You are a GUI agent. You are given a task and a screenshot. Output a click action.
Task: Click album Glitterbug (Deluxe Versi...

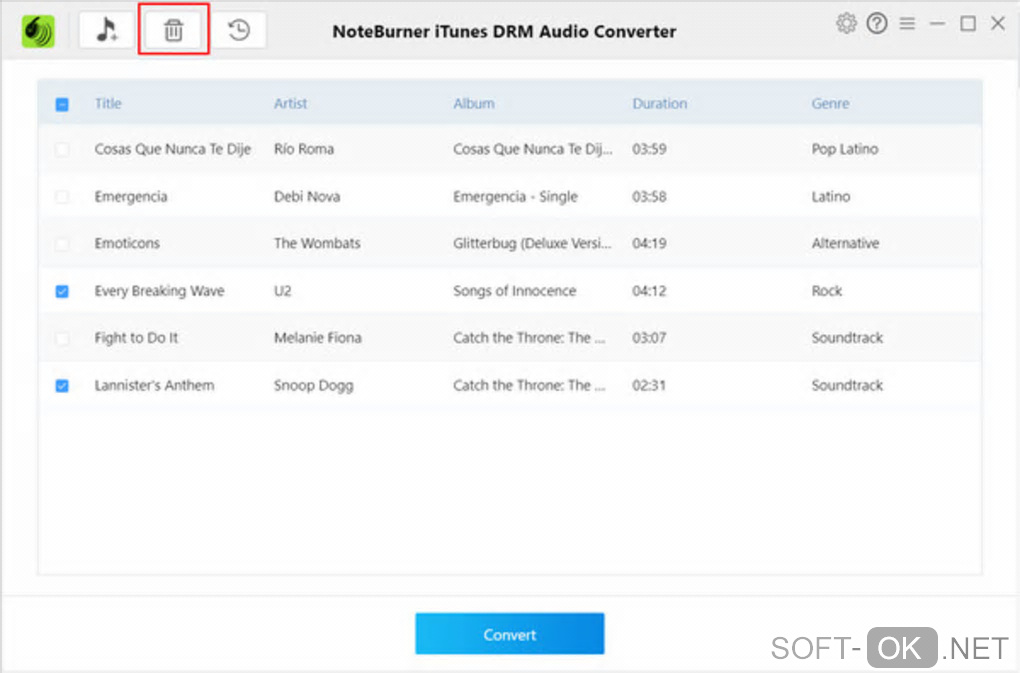(532, 243)
